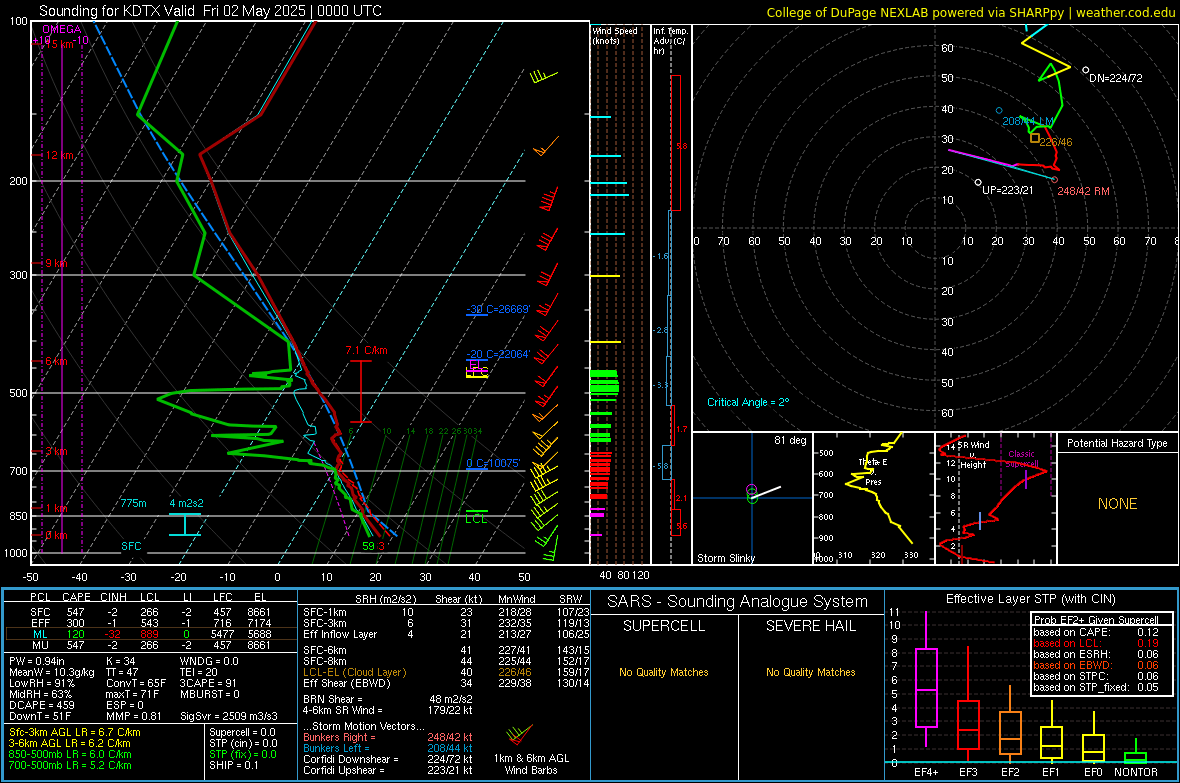Click the Storm Slinky panel label

click(x=725, y=558)
